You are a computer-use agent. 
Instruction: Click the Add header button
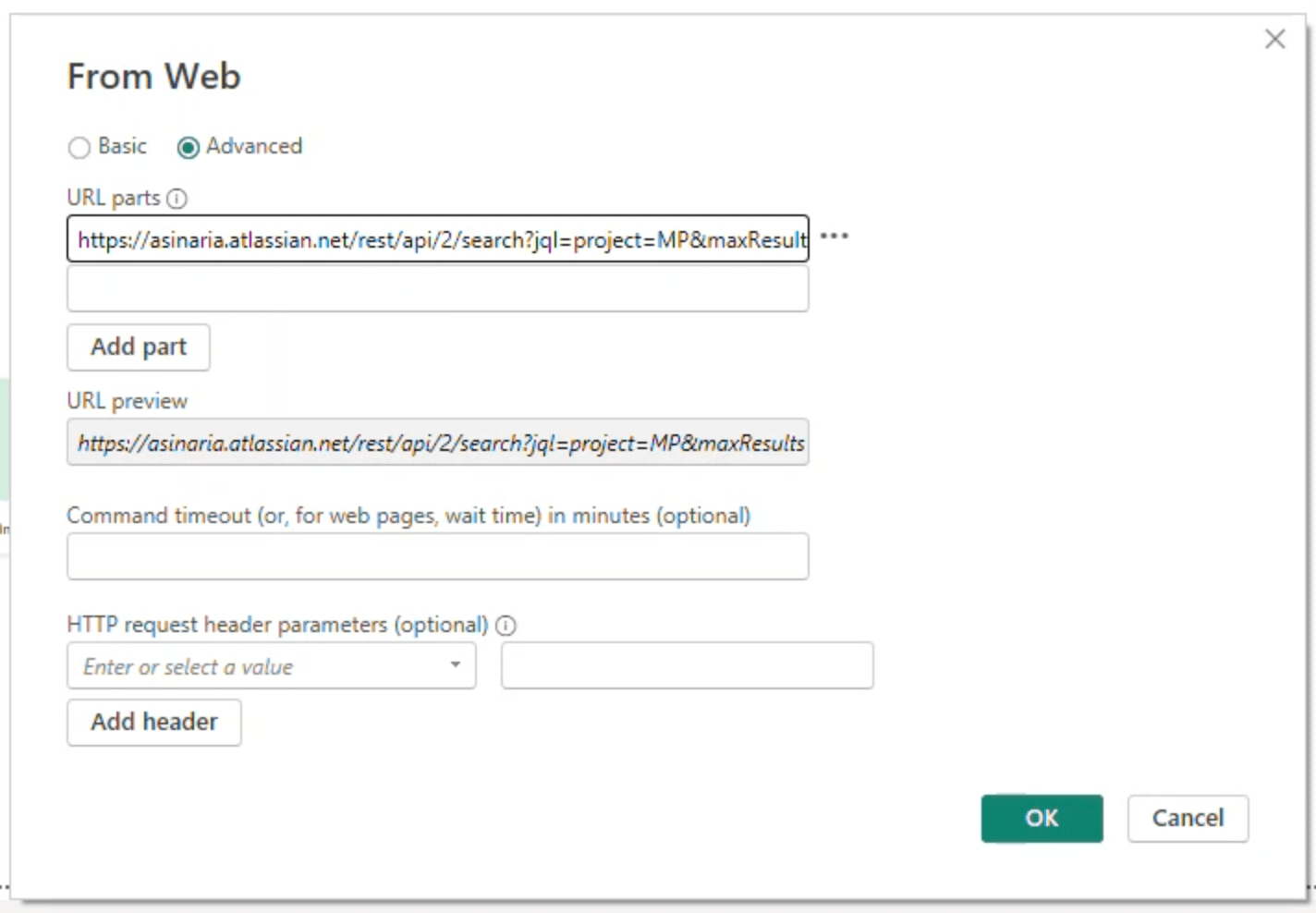pyautogui.click(x=153, y=722)
